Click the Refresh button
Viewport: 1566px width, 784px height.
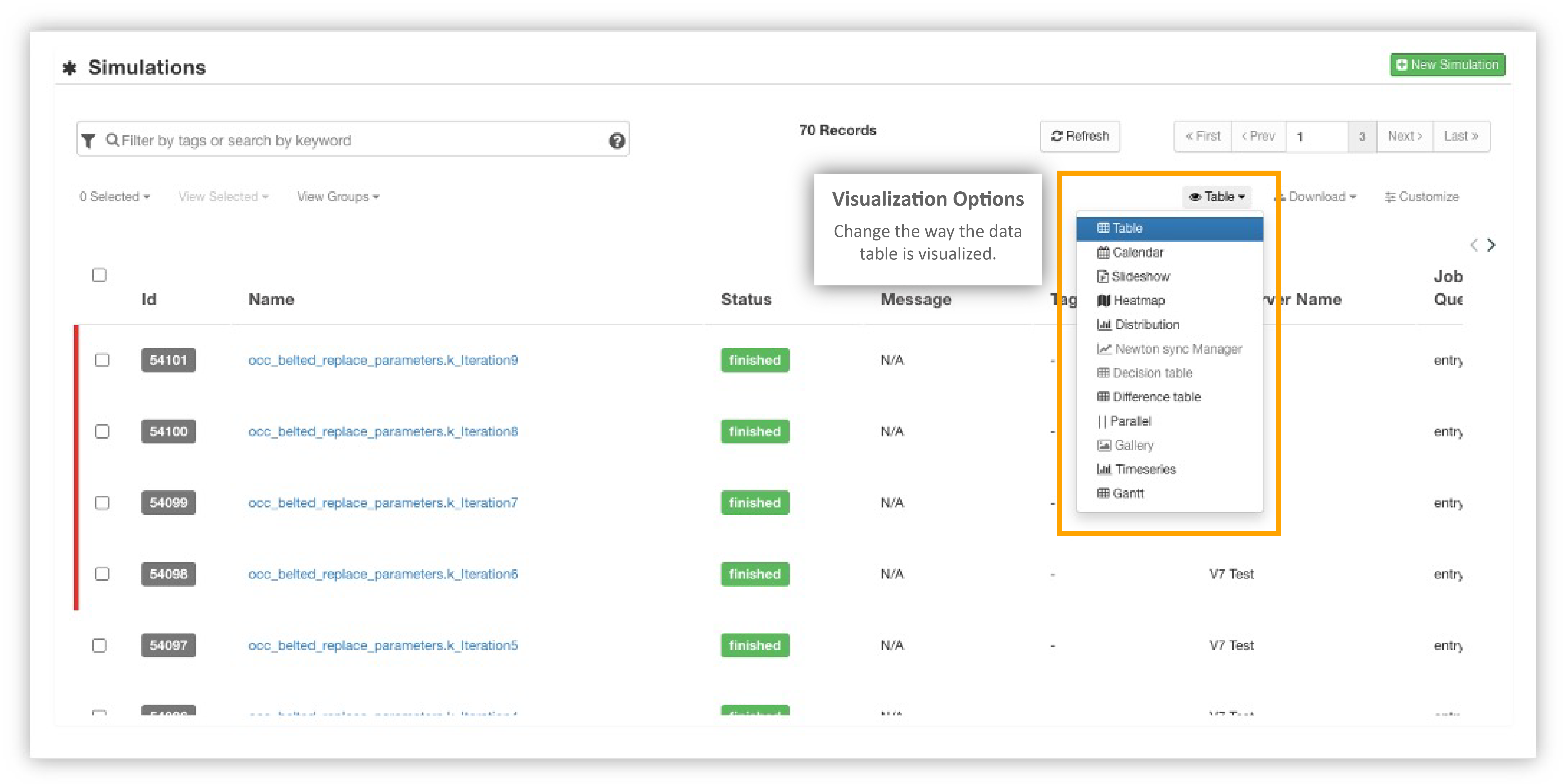point(1080,136)
